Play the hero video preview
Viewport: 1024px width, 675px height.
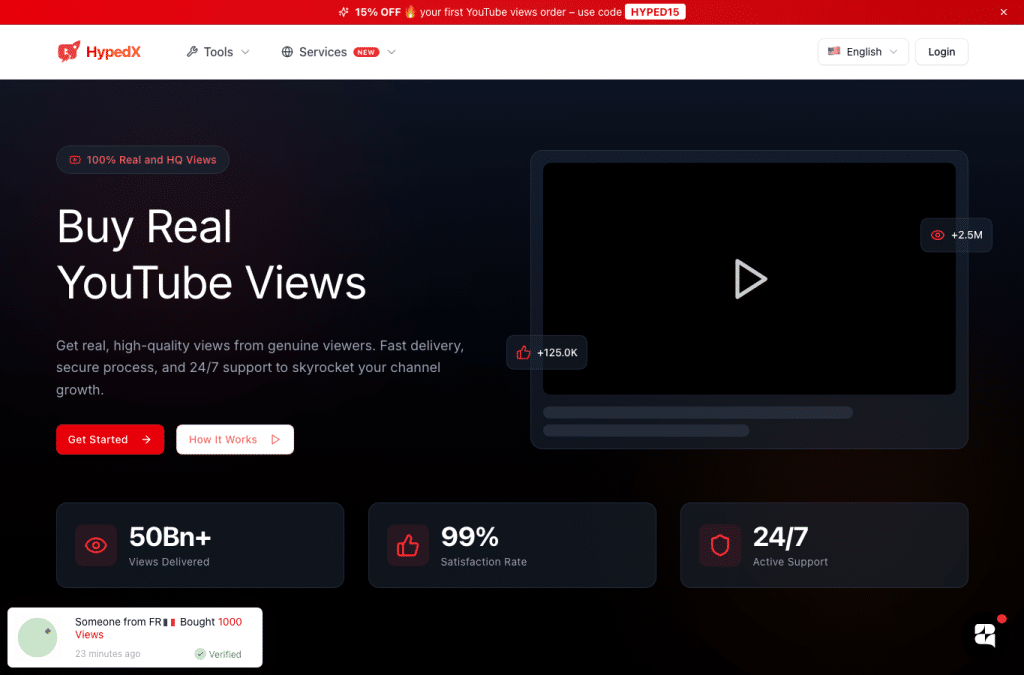750,279
